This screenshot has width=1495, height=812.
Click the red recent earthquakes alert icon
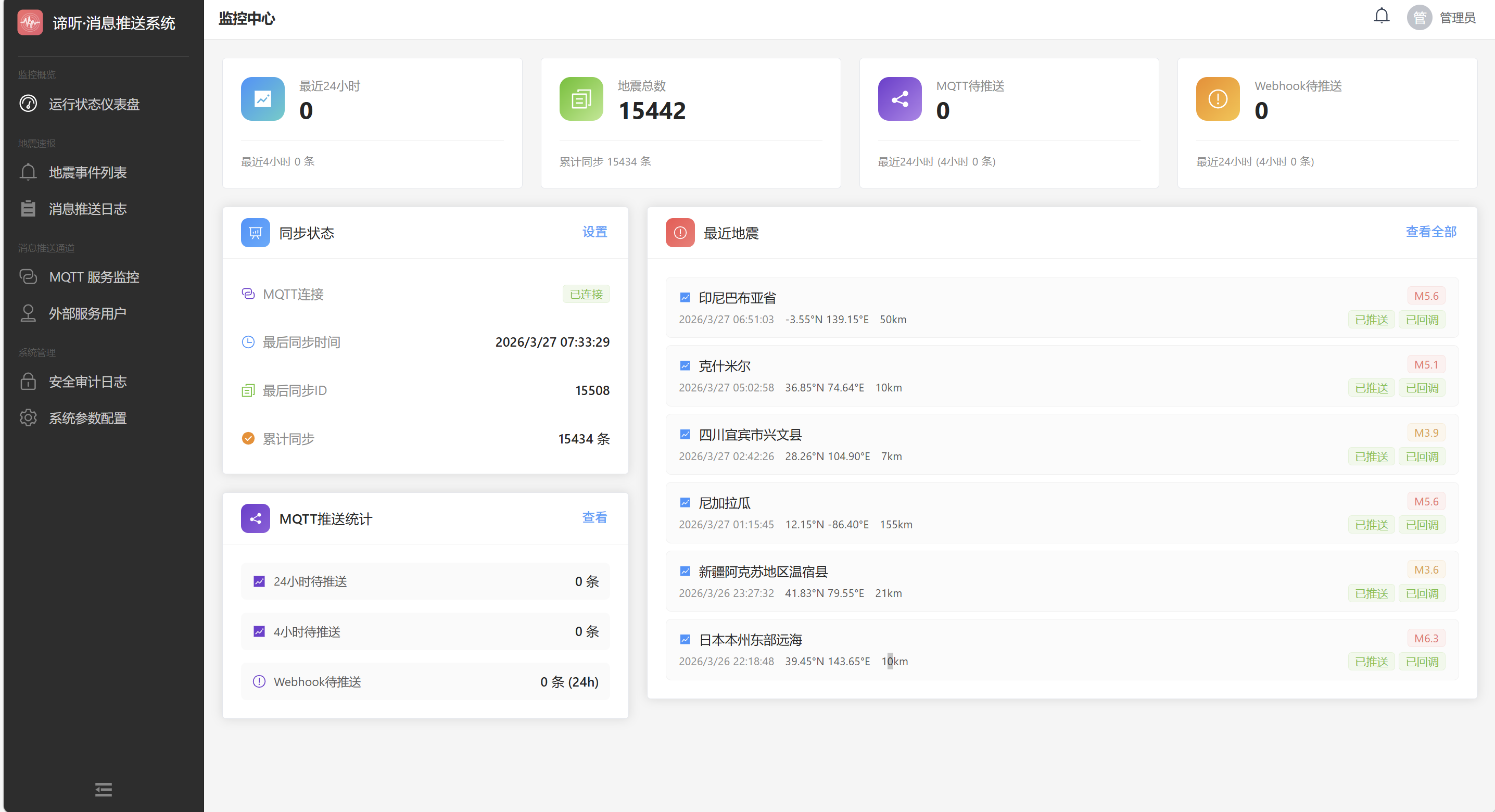[680, 233]
